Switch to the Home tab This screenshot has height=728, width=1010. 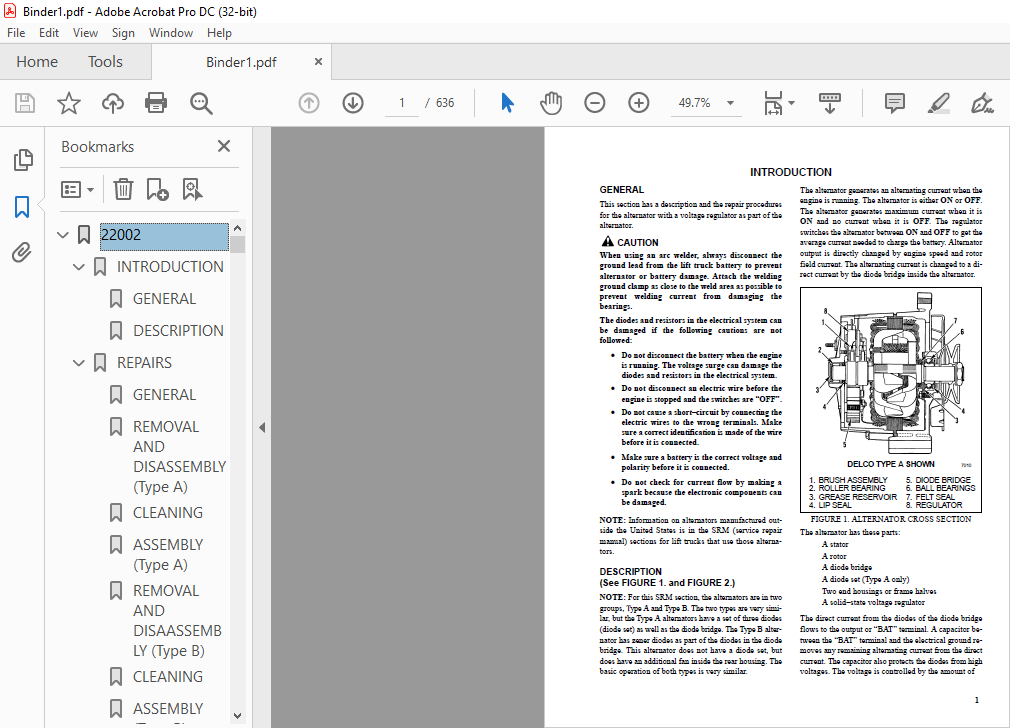[x=37, y=62]
